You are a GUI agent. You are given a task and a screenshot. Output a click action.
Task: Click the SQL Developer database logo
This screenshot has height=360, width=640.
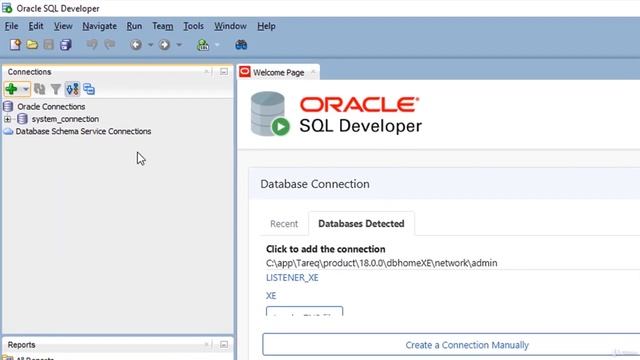click(x=270, y=114)
